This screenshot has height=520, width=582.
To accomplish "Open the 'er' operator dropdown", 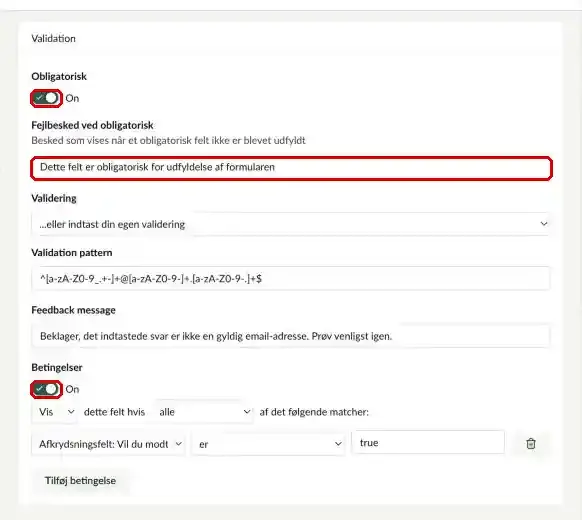I will tap(269, 444).
